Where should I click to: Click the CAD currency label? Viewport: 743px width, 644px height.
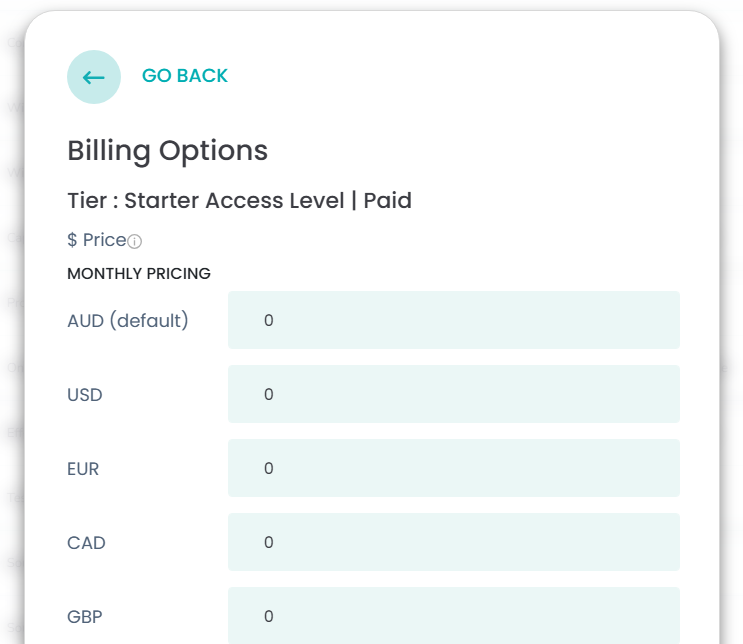coord(86,543)
